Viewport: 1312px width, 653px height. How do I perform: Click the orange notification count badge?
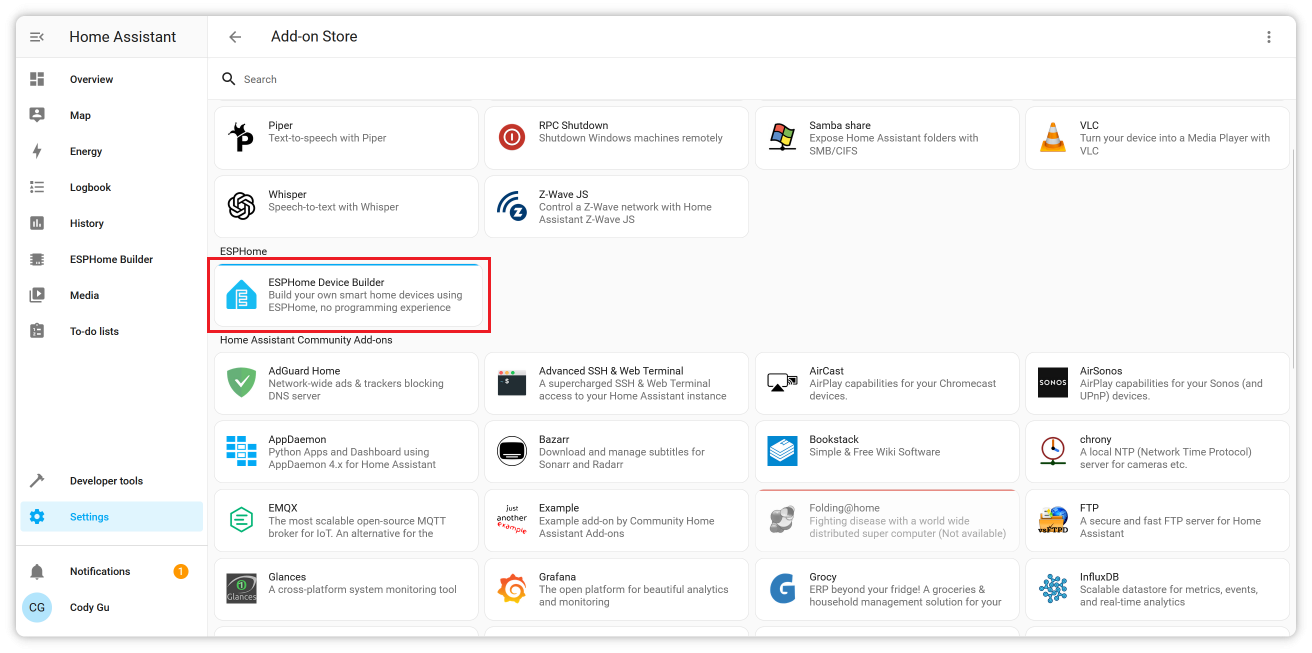pos(181,572)
